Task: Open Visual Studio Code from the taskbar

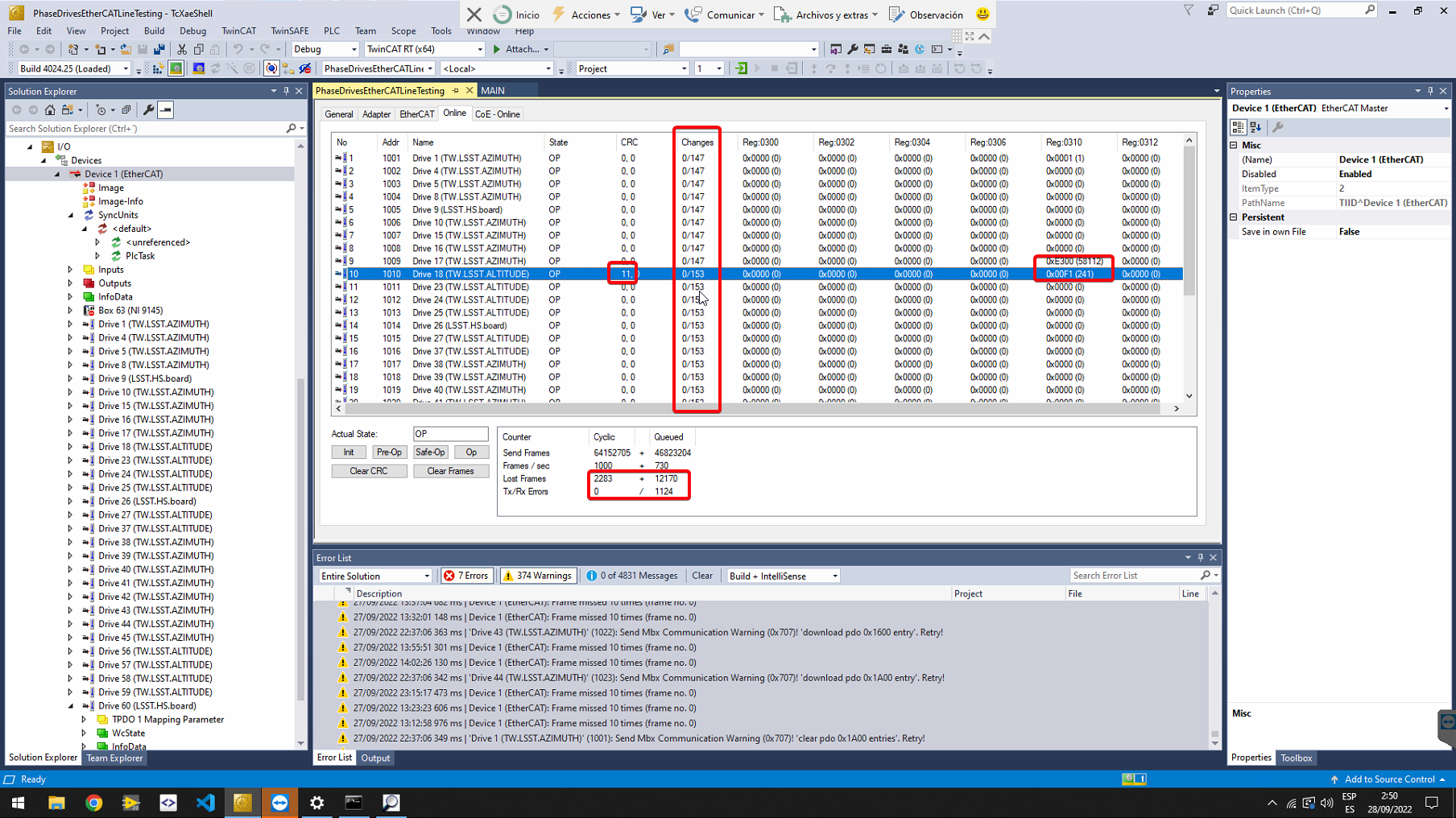Action: [x=205, y=803]
